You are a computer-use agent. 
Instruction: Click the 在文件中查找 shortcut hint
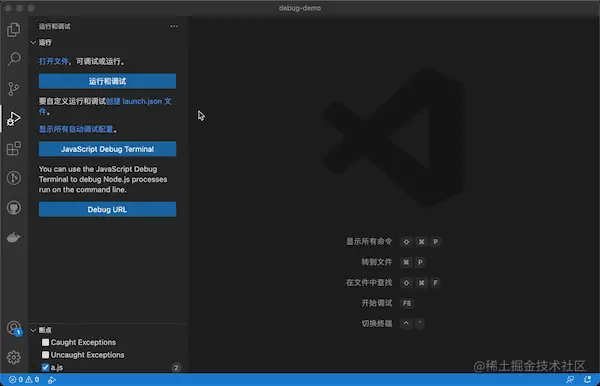[369, 282]
